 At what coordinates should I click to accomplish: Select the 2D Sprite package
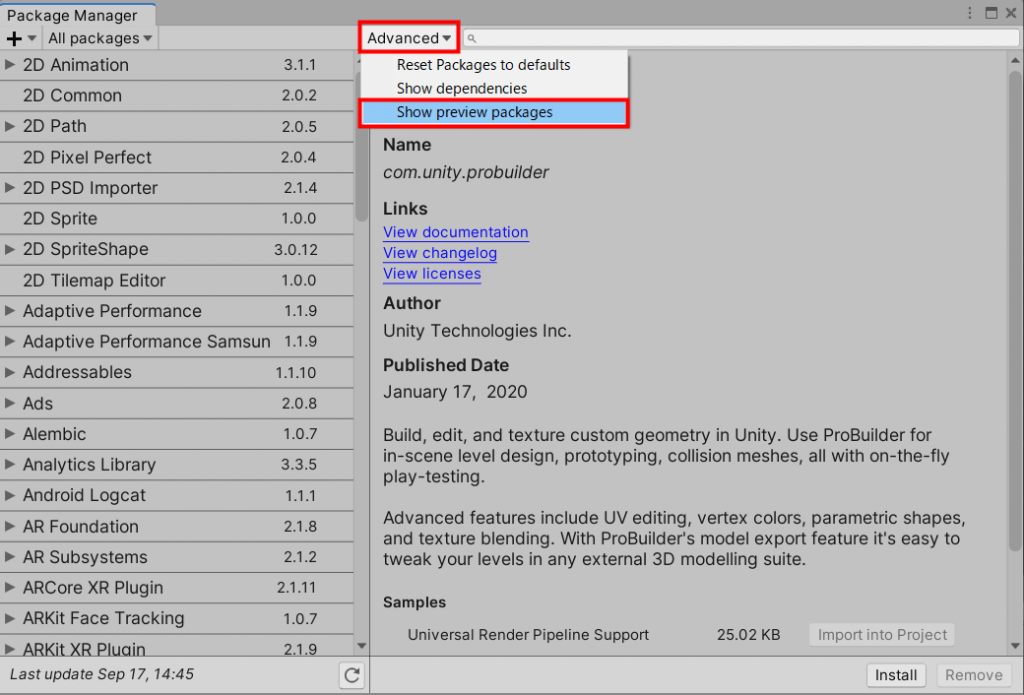coord(177,218)
